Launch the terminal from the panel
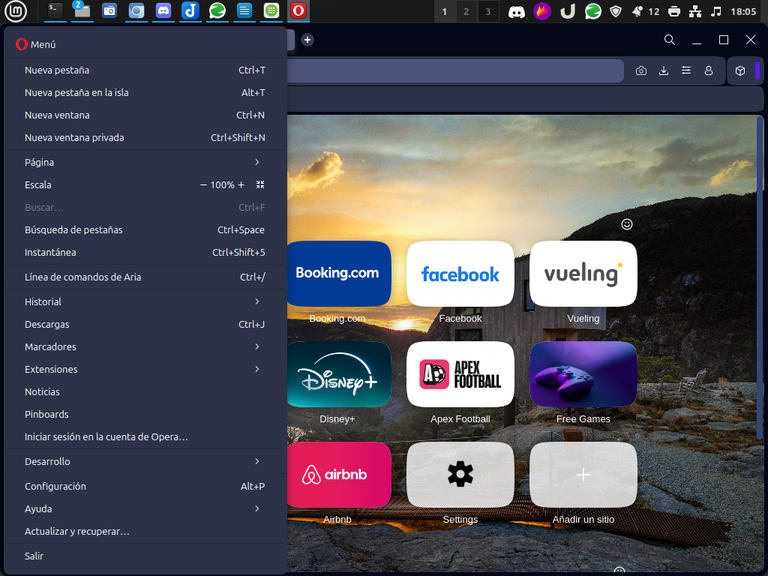Viewport: 768px width, 576px height. (x=55, y=11)
